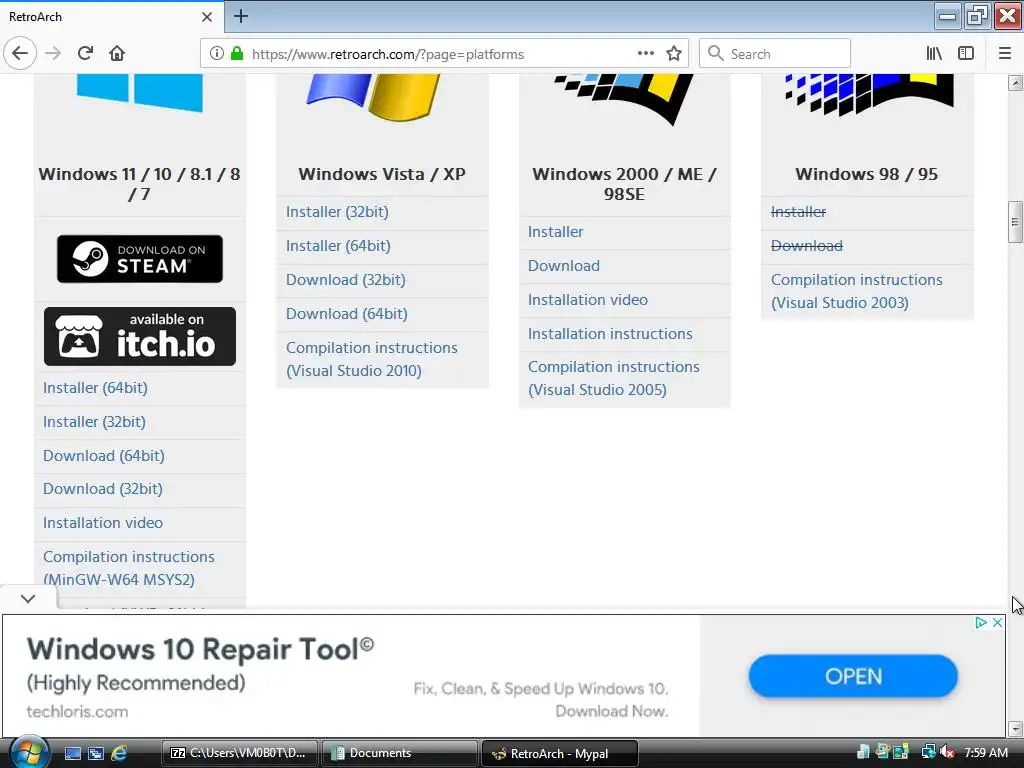
Task: Open Installation video under Windows 11/10
Action: point(103,523)
